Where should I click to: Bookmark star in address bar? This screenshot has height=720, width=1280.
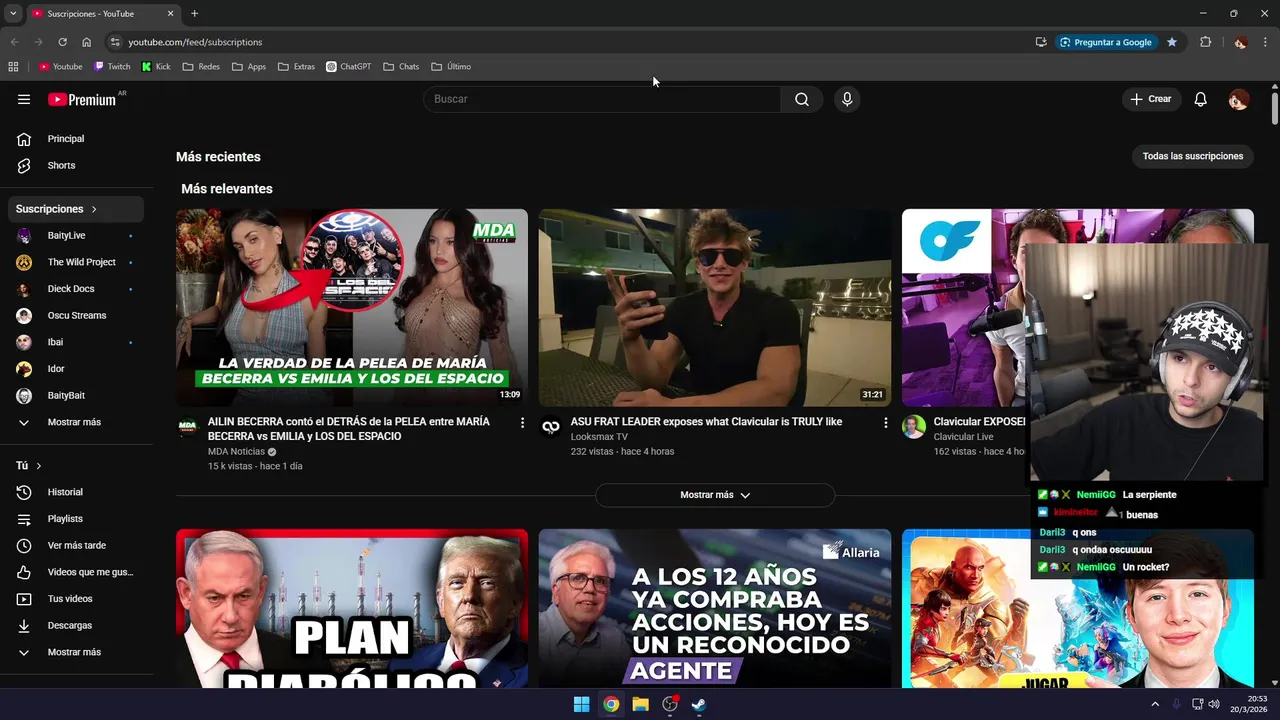coord(1172,42)
